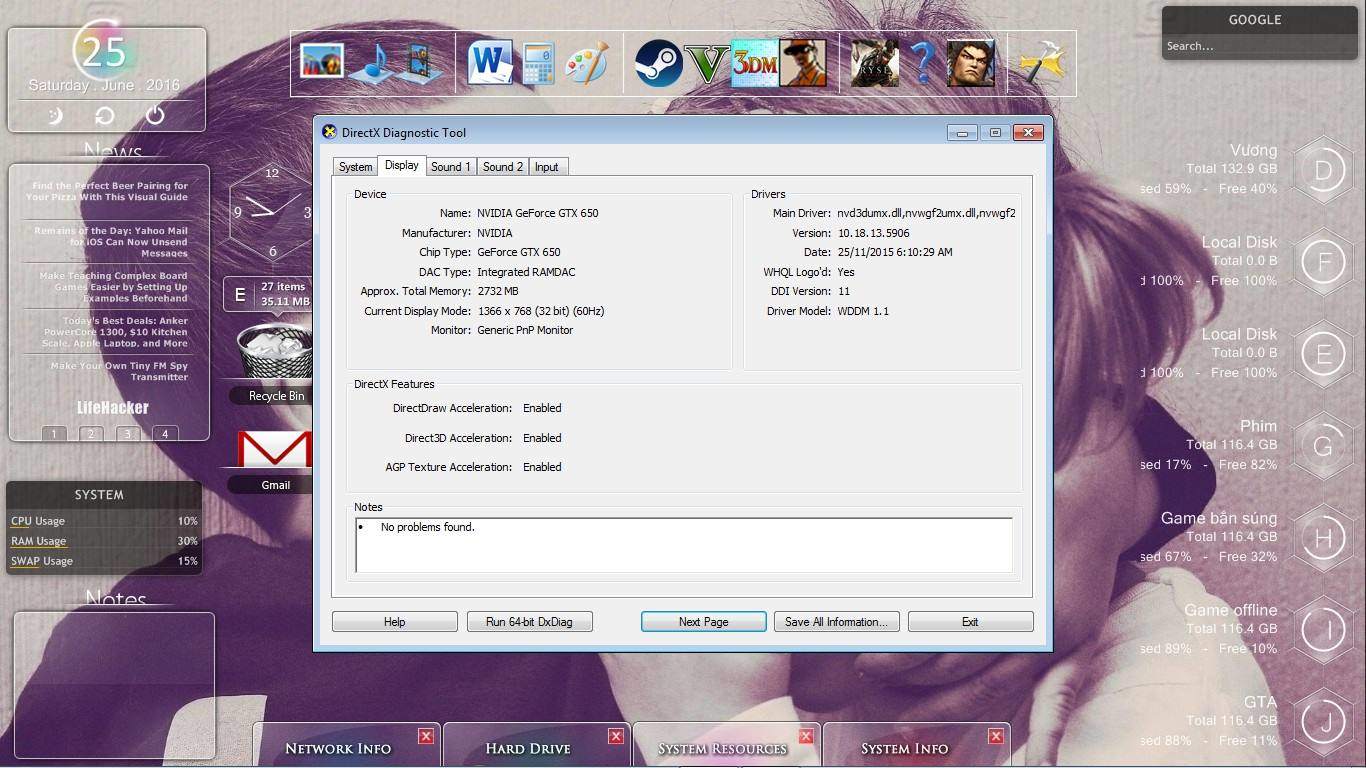The width and height of the screenshot is (1366, 768).
Task: Click the Google search field
Action: (x=1254, y=46)
